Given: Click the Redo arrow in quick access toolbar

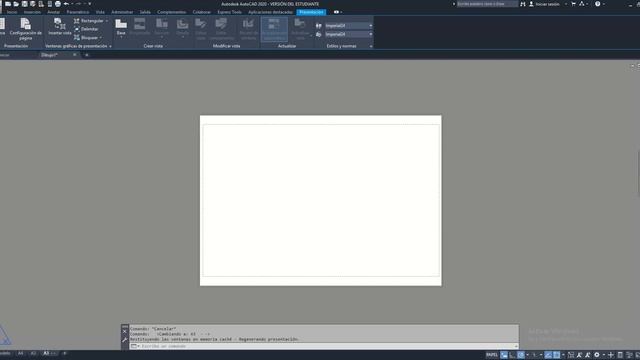Looking at the screenshot, I should 78,4.
